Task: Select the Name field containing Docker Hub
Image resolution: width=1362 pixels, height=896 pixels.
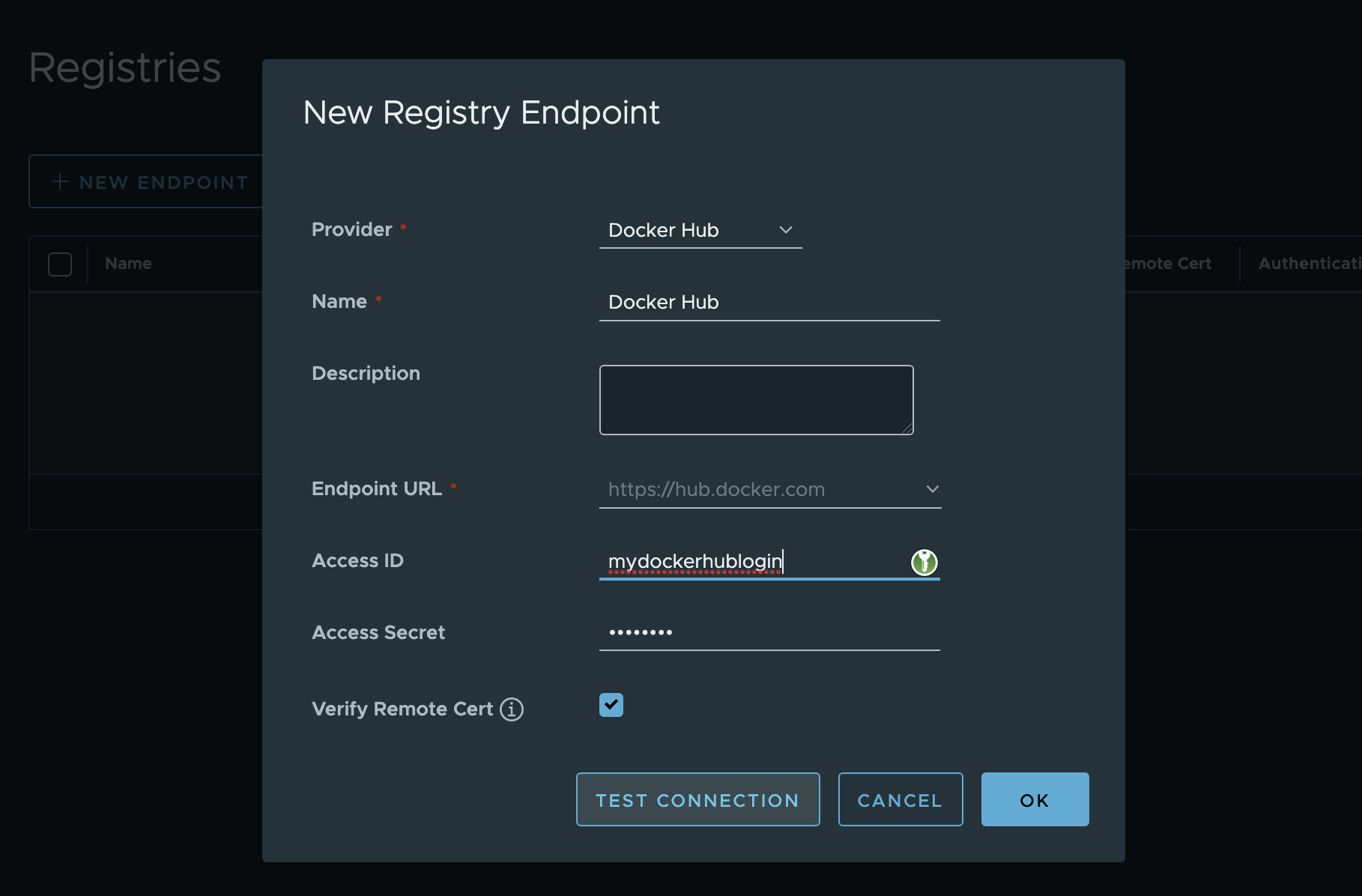Action: click(x=769, y=302)
